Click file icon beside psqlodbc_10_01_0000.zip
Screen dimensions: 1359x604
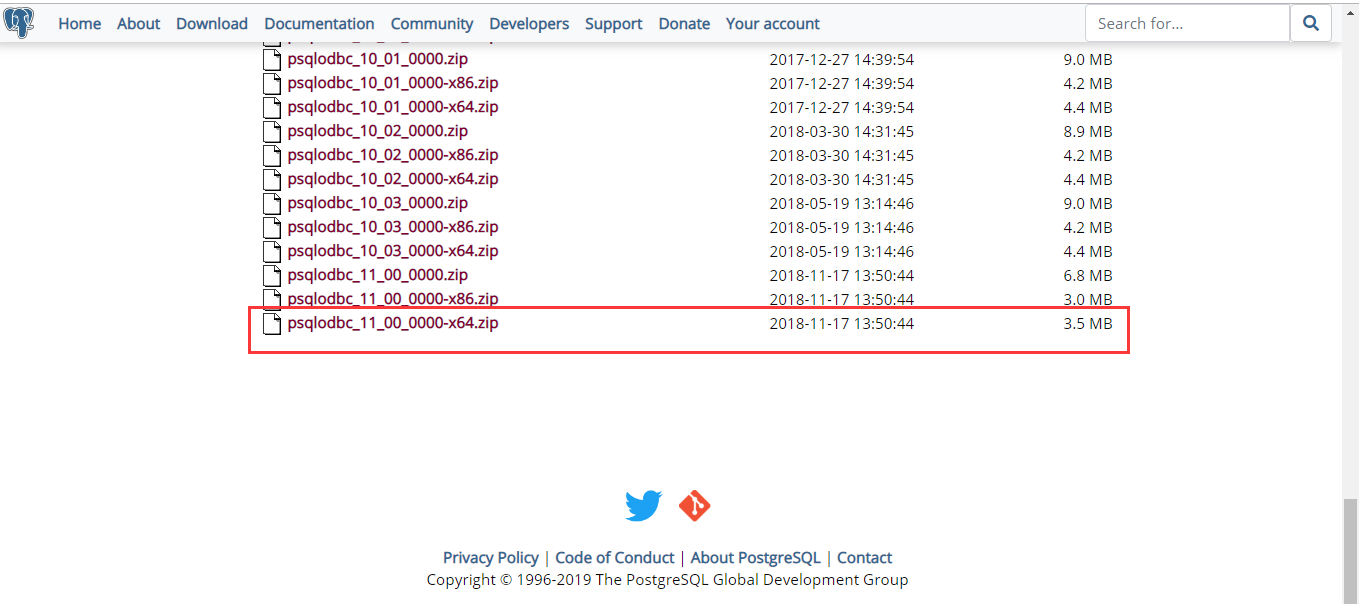click(272, 59)
